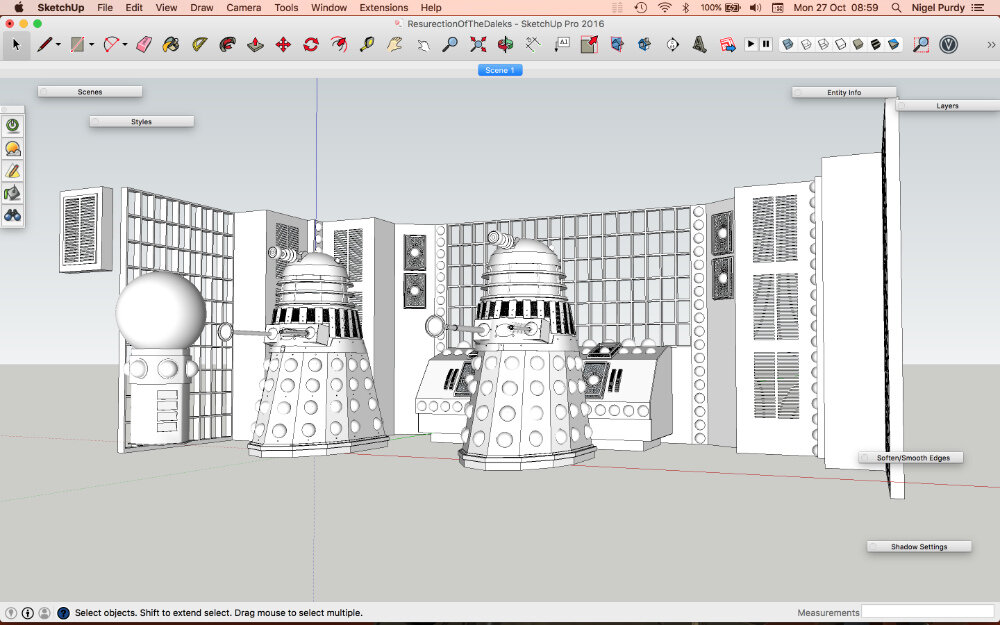This screenshot has width=1000, height=625.
Task: Open the Line tool dropdown arrow
Action: point(57,44)
